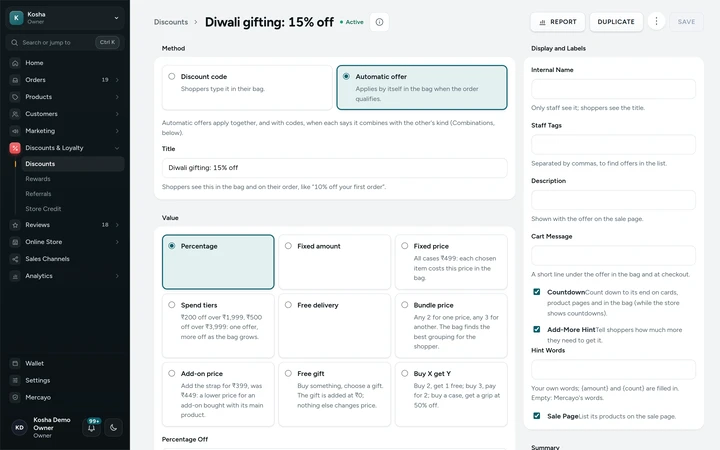Choose the Free delivery value type
Screen dimensions: 720x450
tap(334, 326)
